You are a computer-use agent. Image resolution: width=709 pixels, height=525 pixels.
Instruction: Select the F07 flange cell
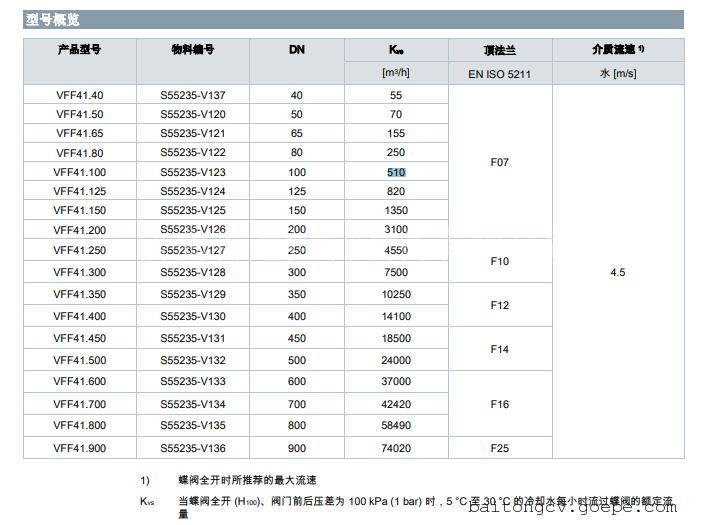[x=499, y=162]
